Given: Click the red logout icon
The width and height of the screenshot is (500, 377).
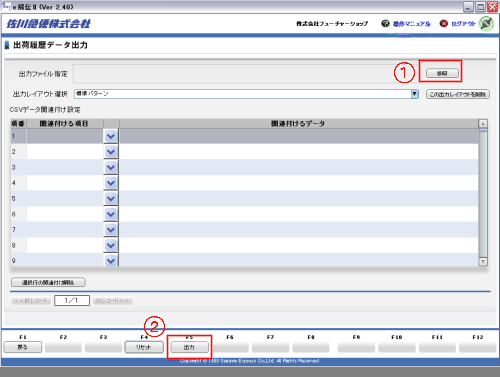Looking at the screenshot, I should [x=443, y=23].
